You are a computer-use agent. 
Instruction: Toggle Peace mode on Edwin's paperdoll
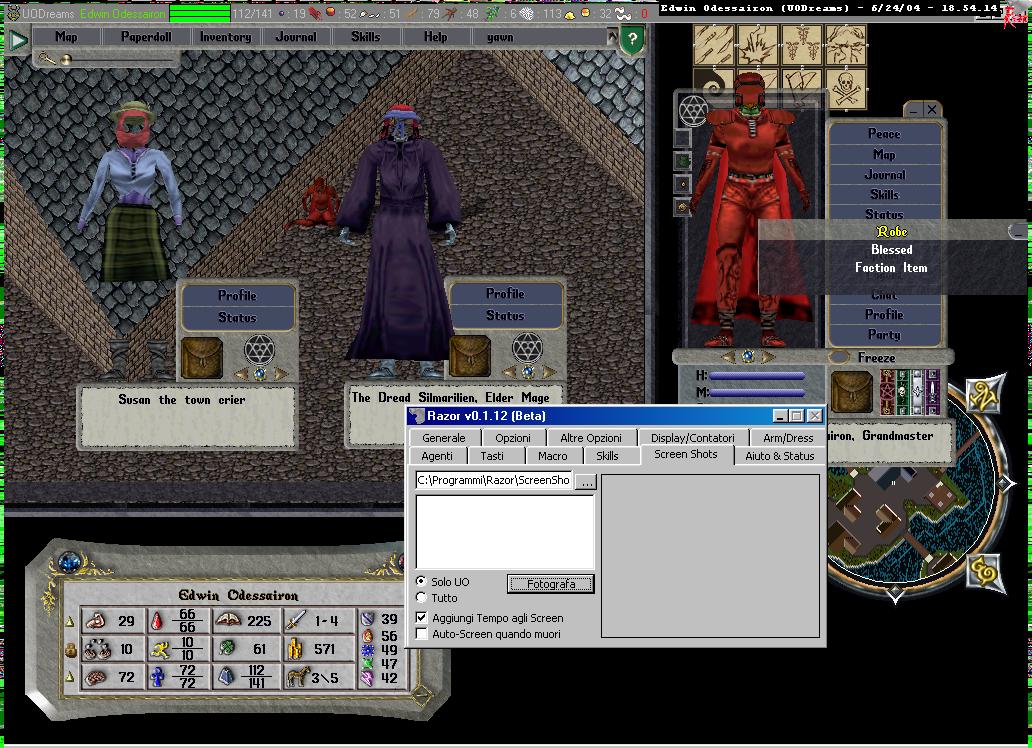point(884,134)
